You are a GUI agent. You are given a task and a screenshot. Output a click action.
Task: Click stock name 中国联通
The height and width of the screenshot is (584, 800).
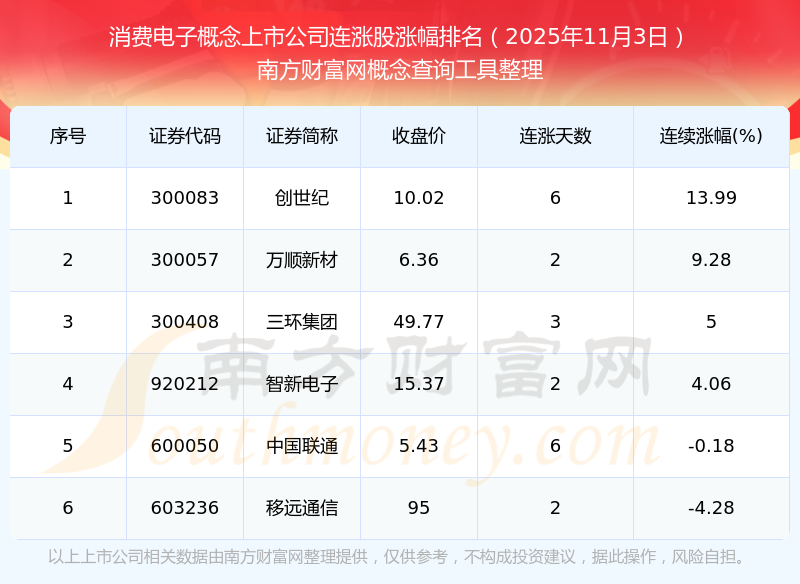[x=302, y=446]
